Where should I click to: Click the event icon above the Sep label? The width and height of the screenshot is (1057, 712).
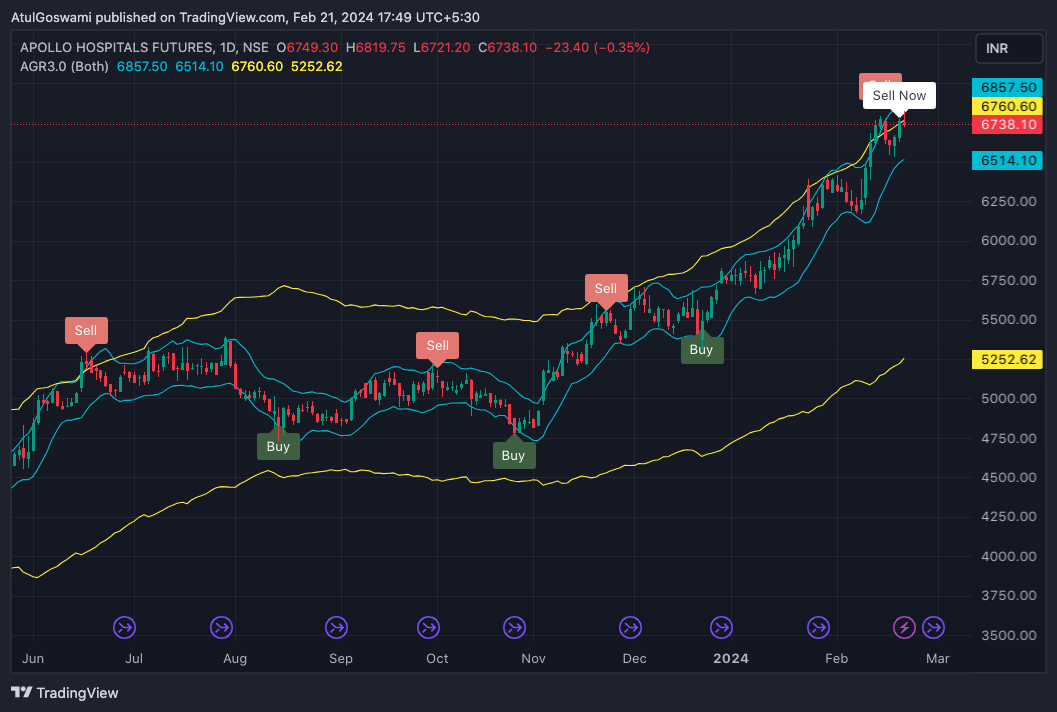[x=336, y=628]
